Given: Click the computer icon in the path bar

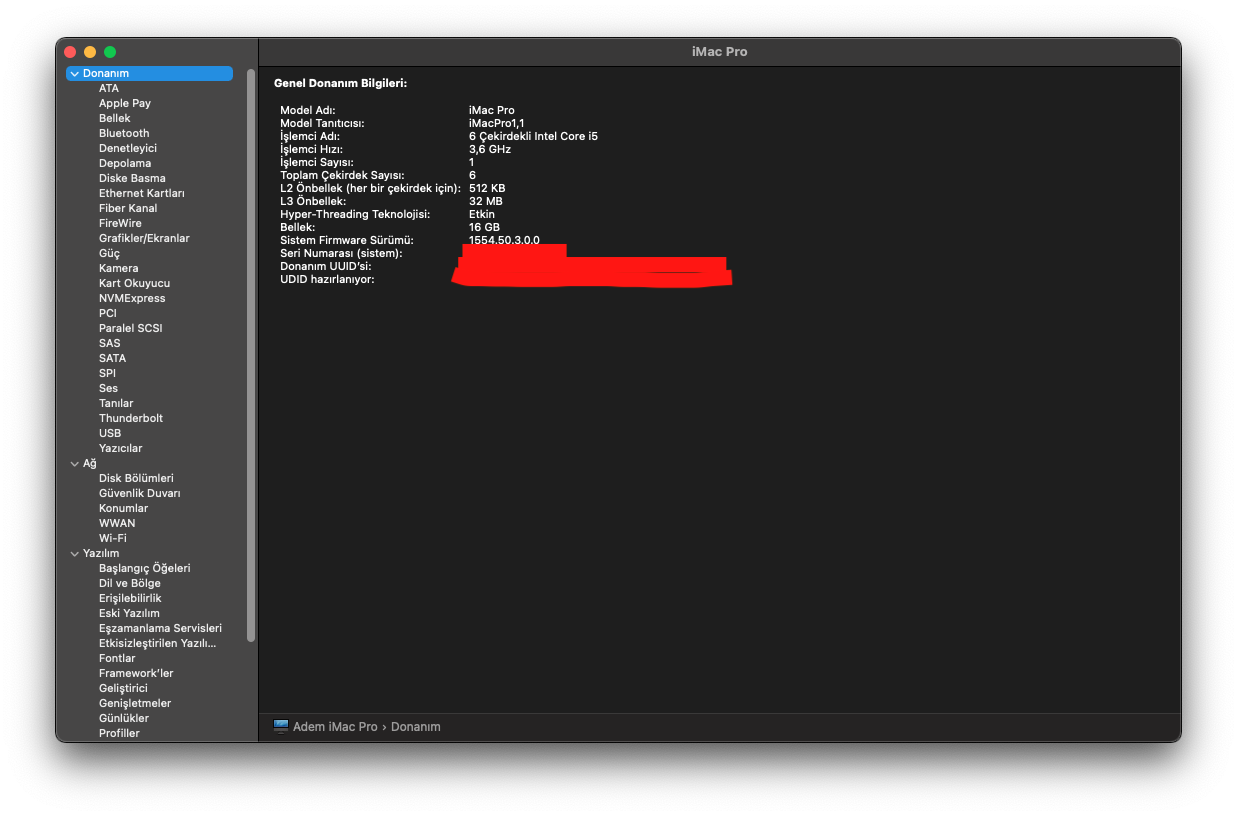Looking at the screenshot, I should point(281,727).
